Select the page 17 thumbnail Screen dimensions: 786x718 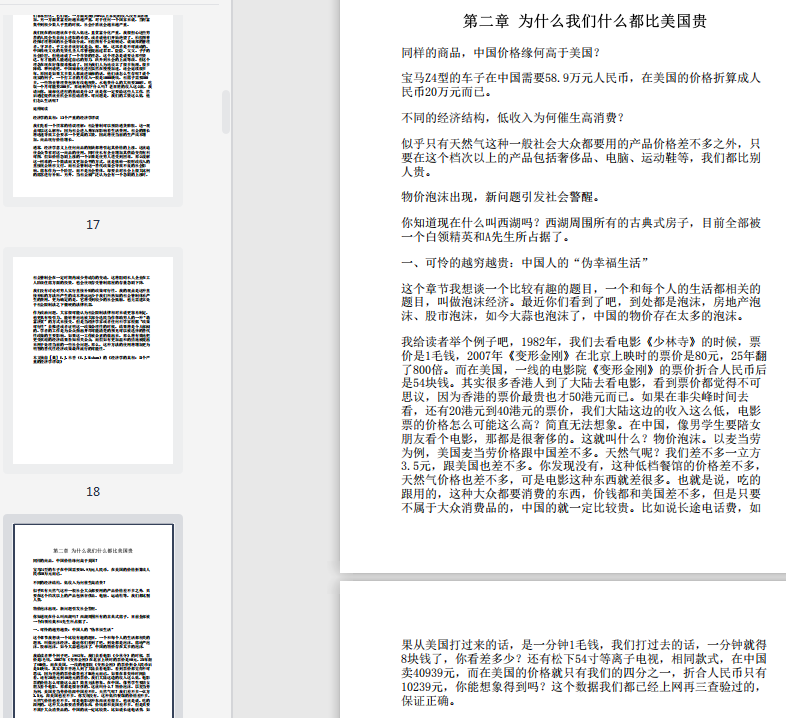[x=93, y=105]
